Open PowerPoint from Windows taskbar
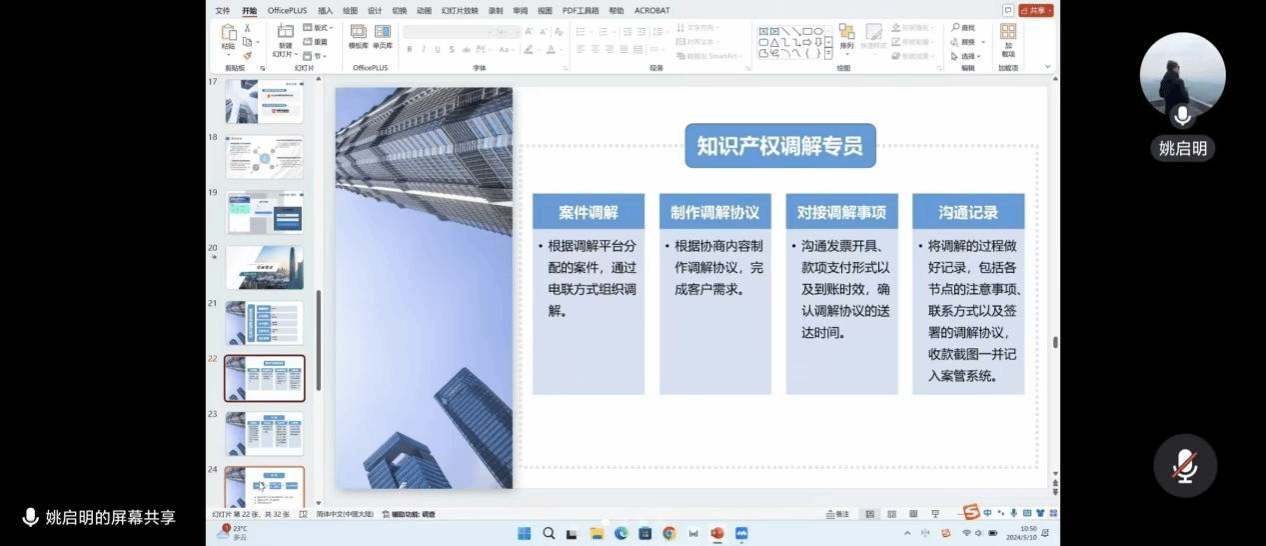Viewport: 1266px width, 546px height. 717,534
